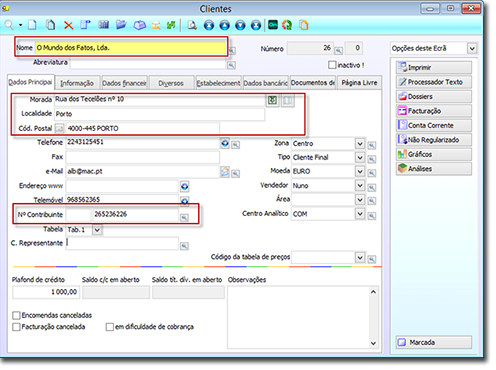Switch to the Dados financeiros tab
The image size is (496, 370).
[x=124, y=83]
